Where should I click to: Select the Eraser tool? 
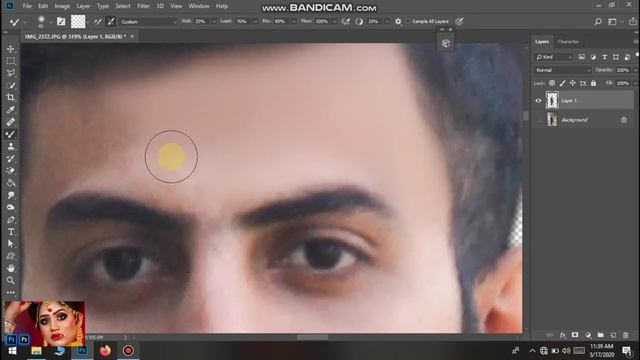coord(11,171)
